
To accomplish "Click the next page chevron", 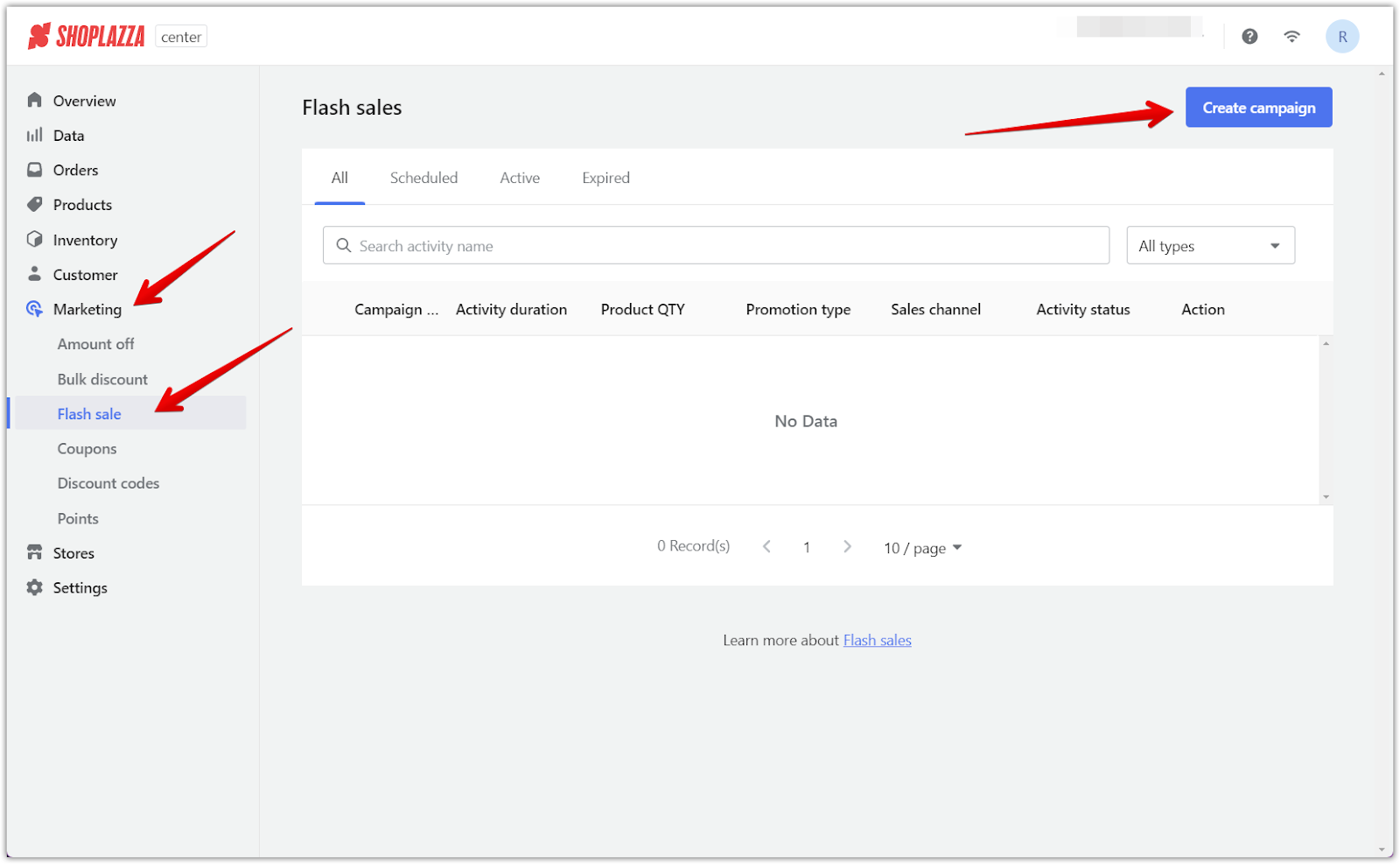I will pyautogui.click(x=847, y=545).
